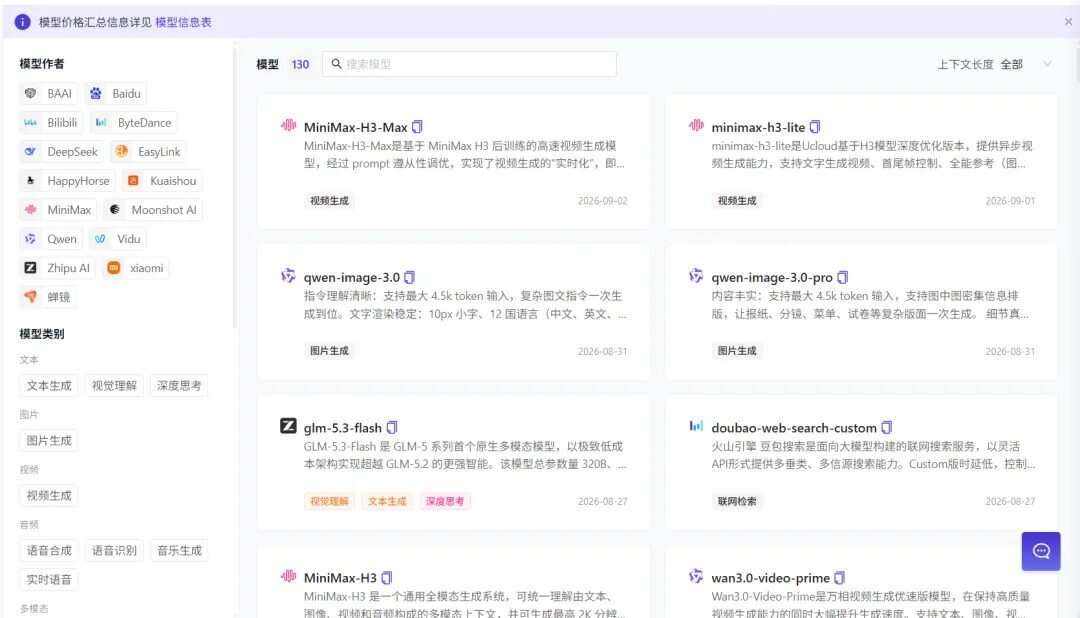
Task: Select the 视频生成 category filter
Action: pos(49,496)
